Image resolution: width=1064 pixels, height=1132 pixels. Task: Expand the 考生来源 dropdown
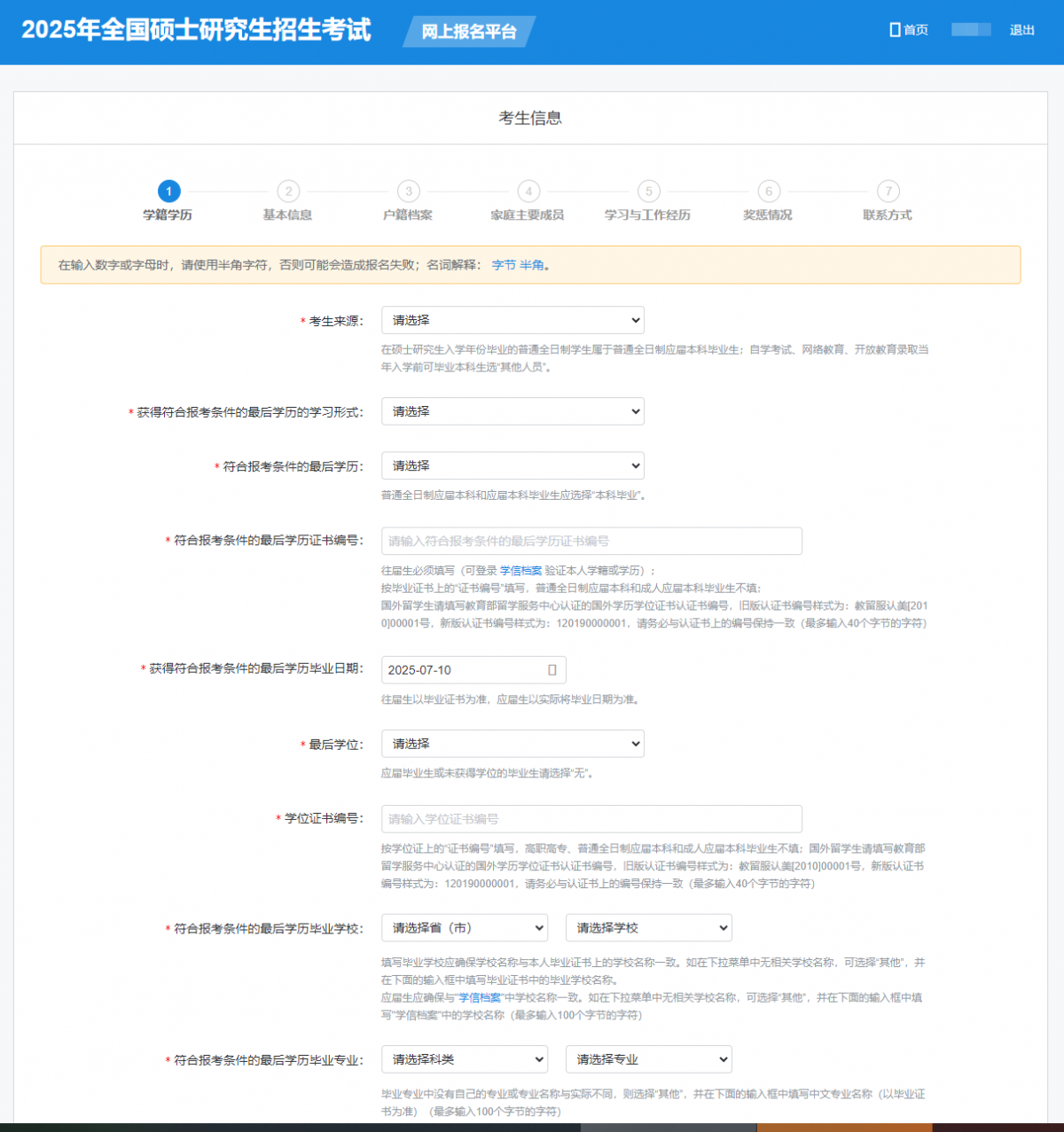(512, 320)
